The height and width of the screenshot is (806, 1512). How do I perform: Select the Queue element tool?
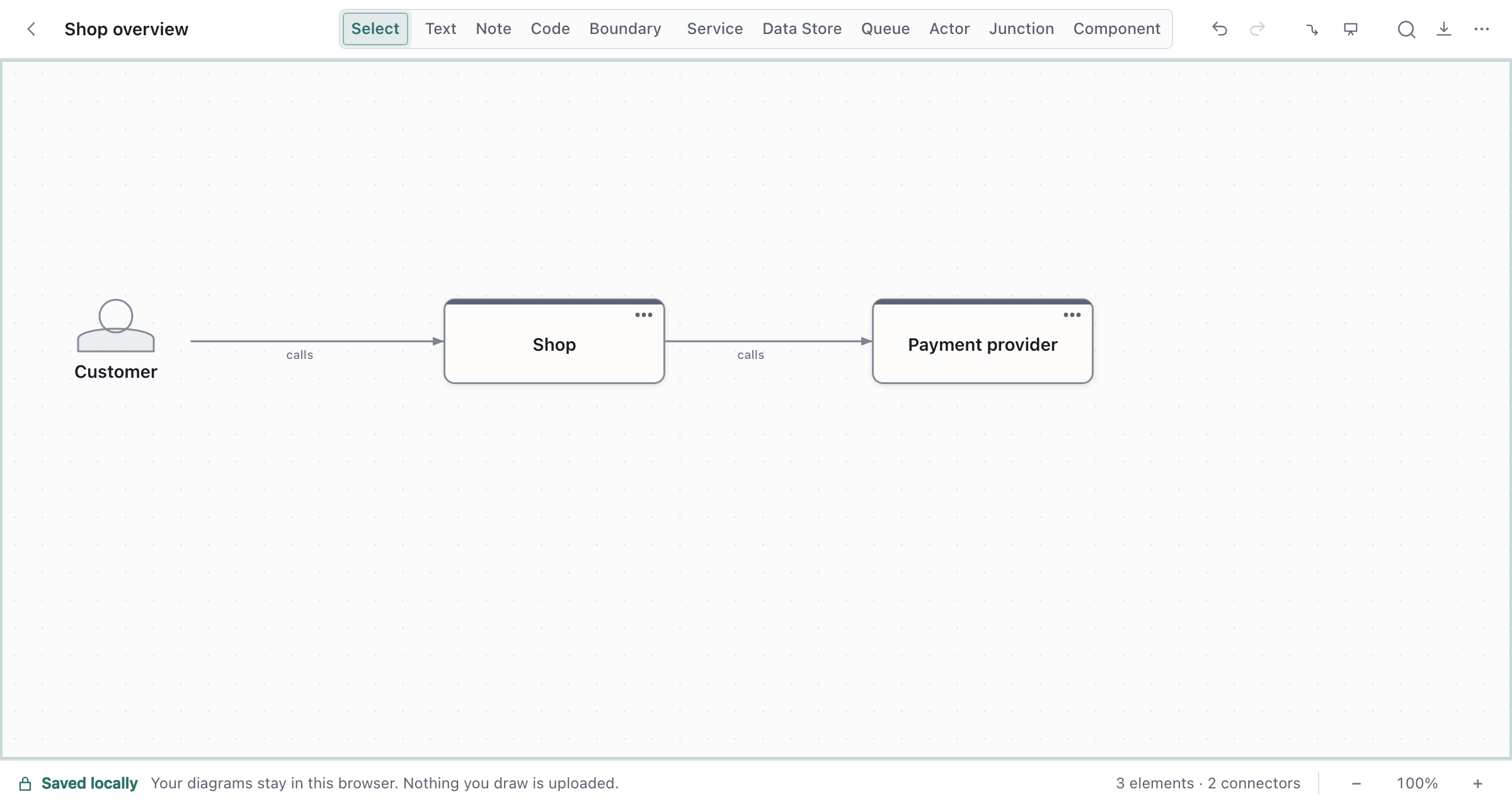pyautogui.click(x=885, y=29)
